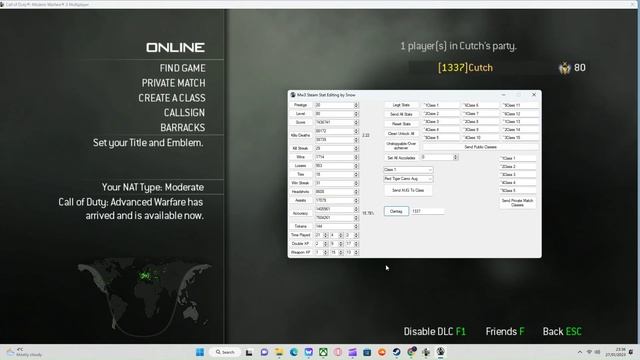
Task: Adjust the Prestige value stepper
Action: (x=356, y=105)
